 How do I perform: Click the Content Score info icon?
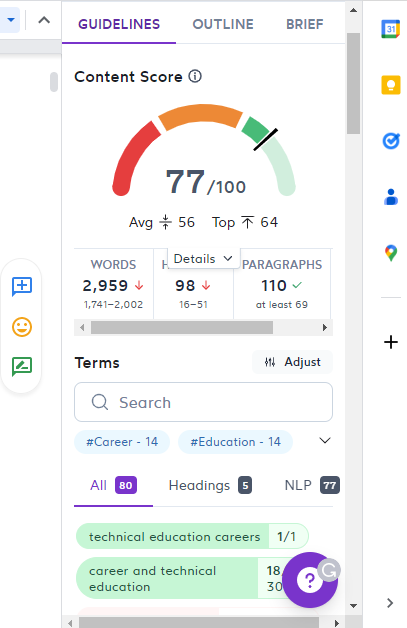click(x=195, y=76)
